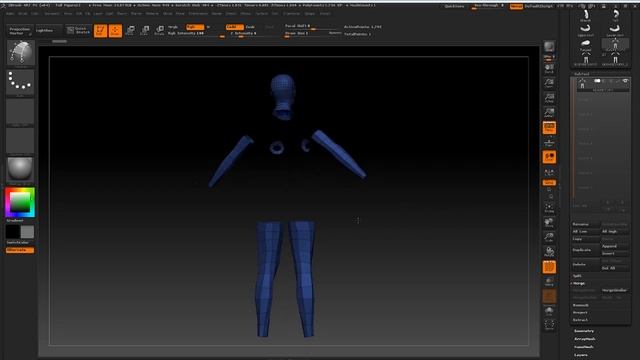Select the highlighted mannequin tool thumbnail
640x360 pixels.
tap(615, 45)
